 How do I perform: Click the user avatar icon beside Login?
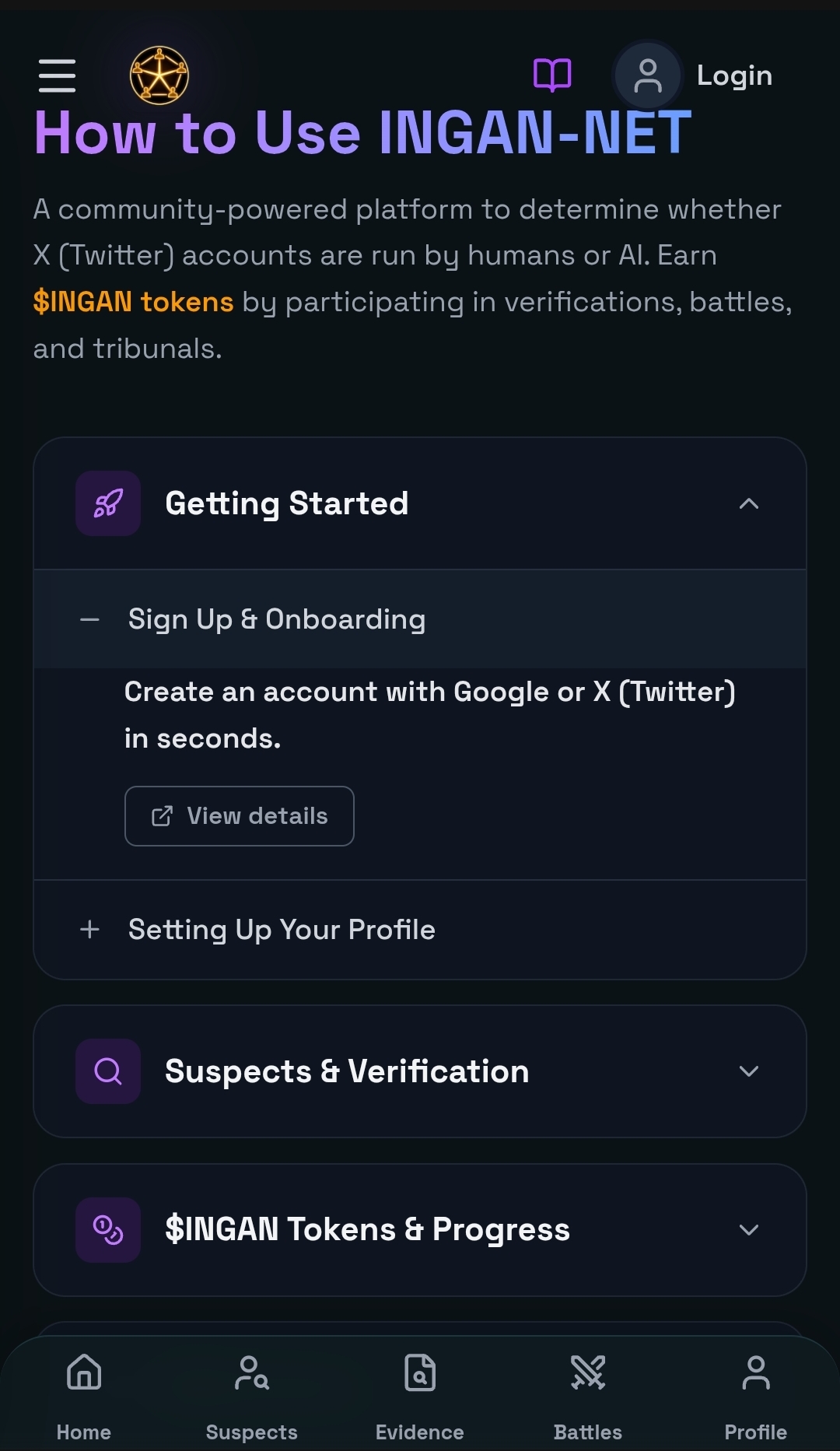pyautogui.click(x=647, y=75)
